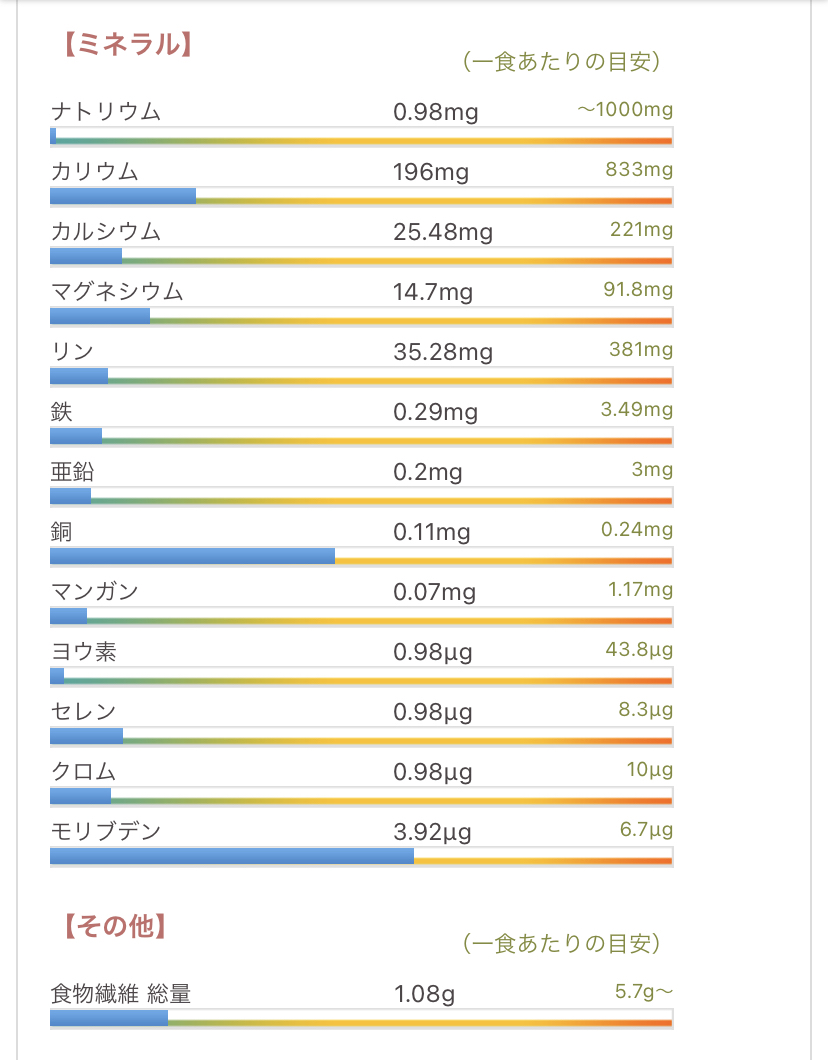Select the クロム nutrient label
Image resolution: width=828 pixels, height=1060 pixels.
click(x=84, y=772)
